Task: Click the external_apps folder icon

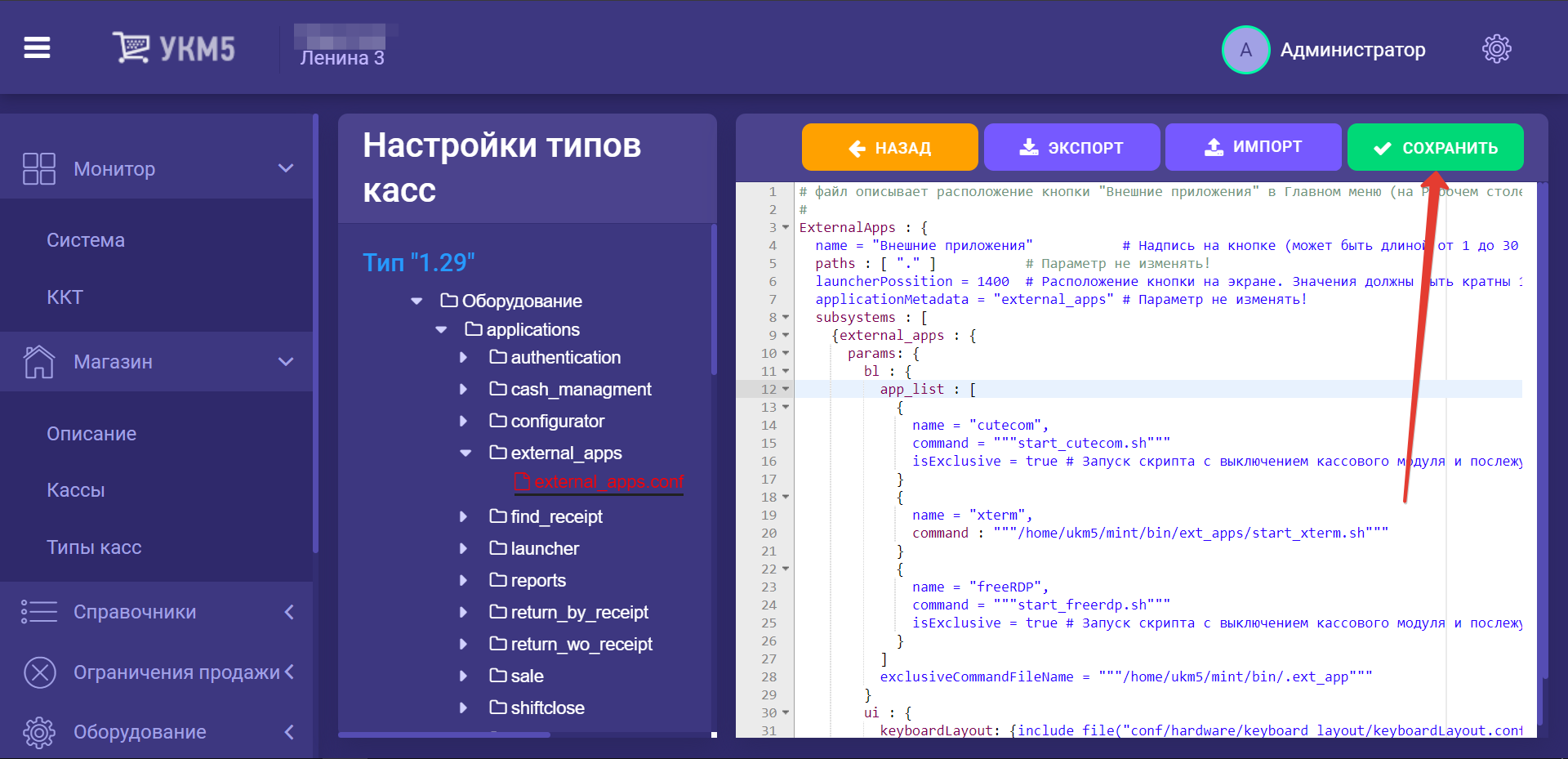Action: click(498, 452)
